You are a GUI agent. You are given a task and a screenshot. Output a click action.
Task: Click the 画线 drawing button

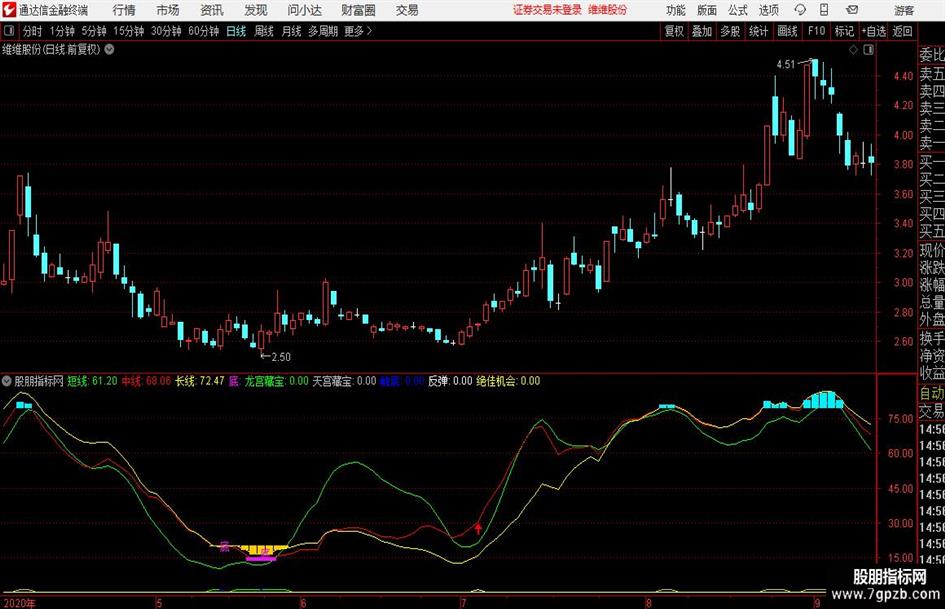coord(787,31)
